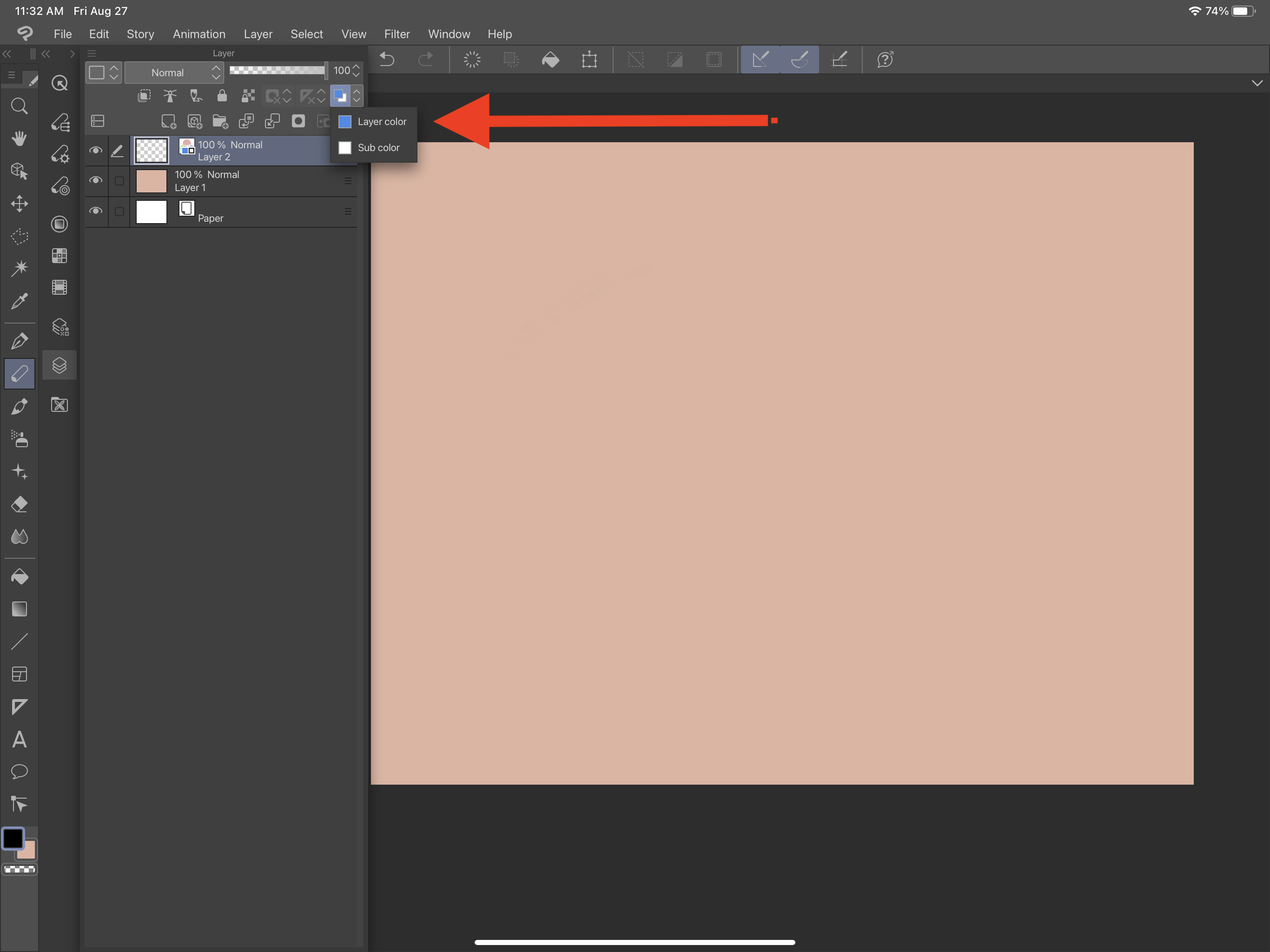Collapse command bar with right chevron

pos(1257,83)
